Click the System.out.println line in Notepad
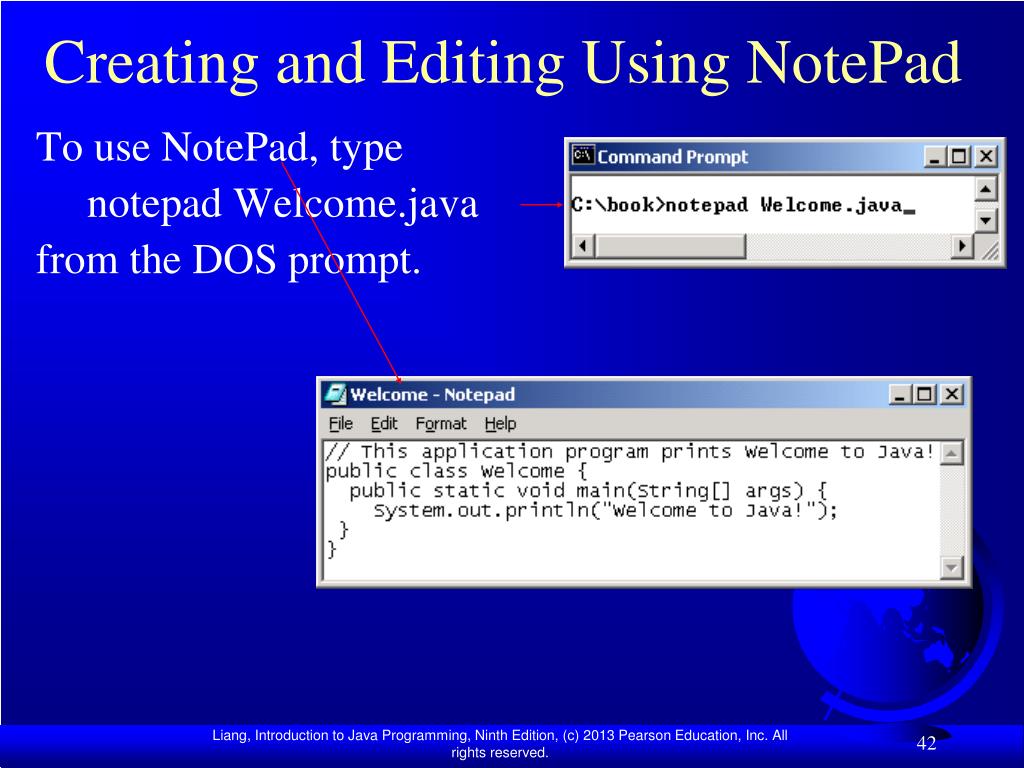 tap(605, 511)
